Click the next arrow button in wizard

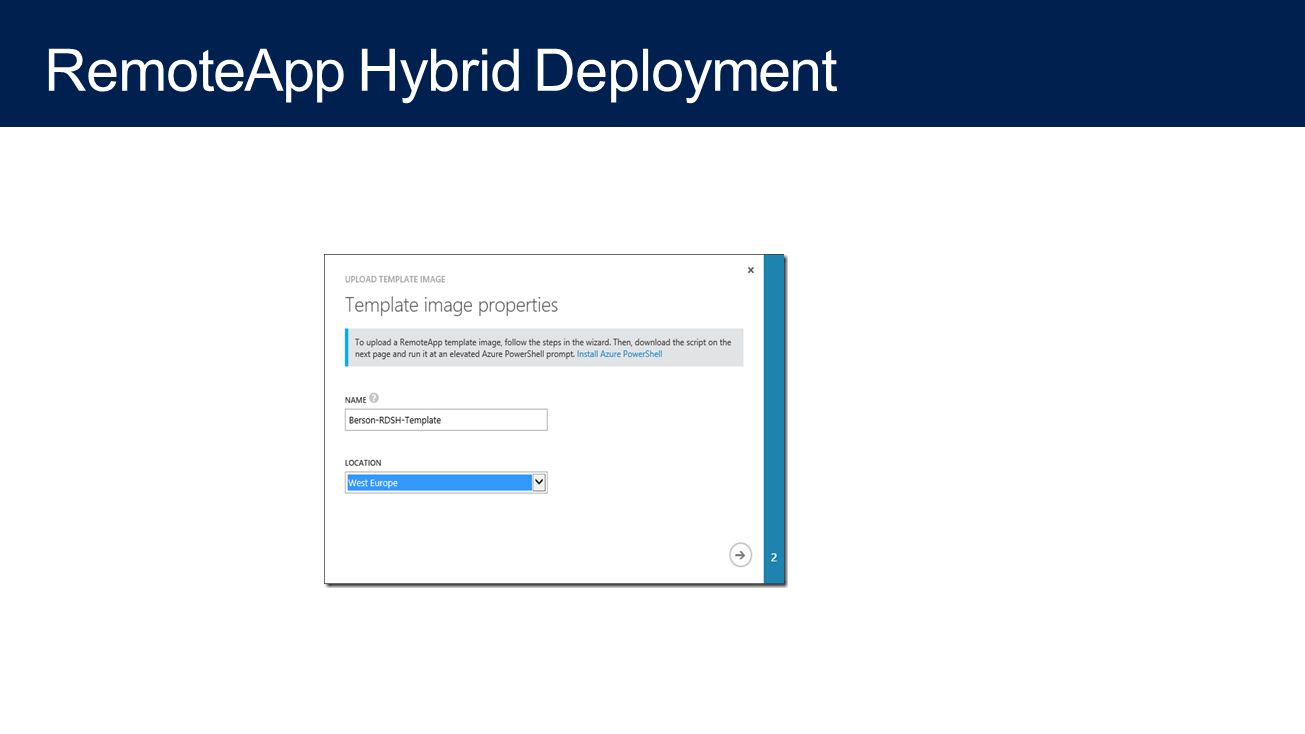click(x=740, y=555)
